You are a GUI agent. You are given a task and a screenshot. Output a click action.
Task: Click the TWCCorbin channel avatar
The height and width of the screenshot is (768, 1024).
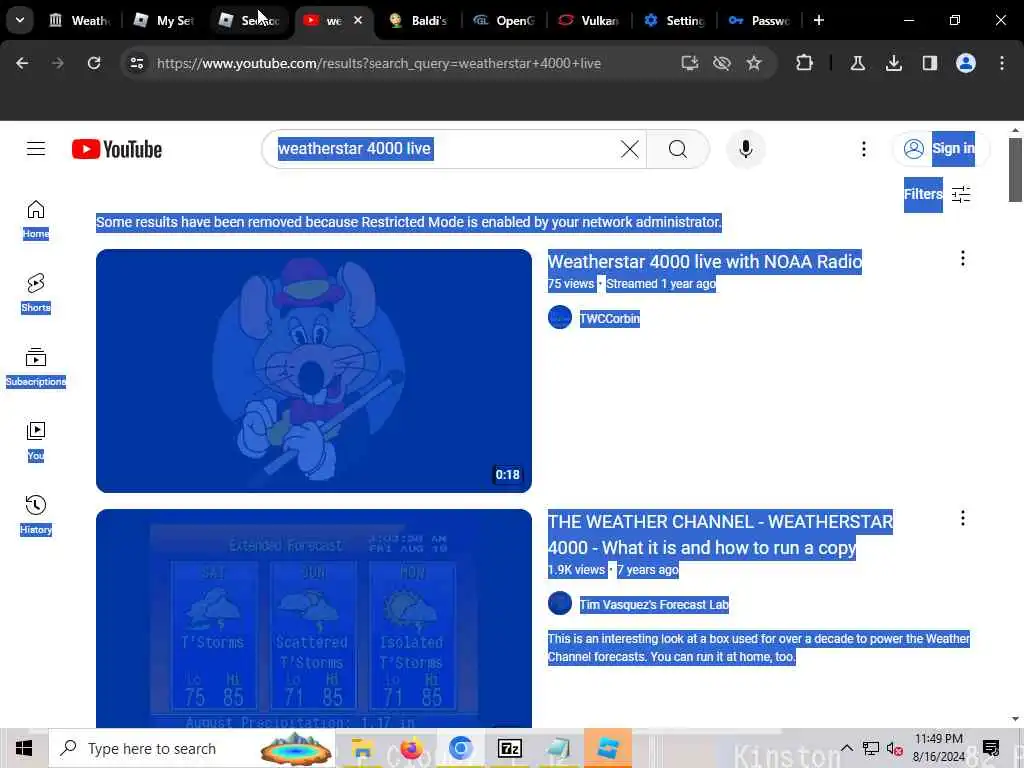[560, 318]
